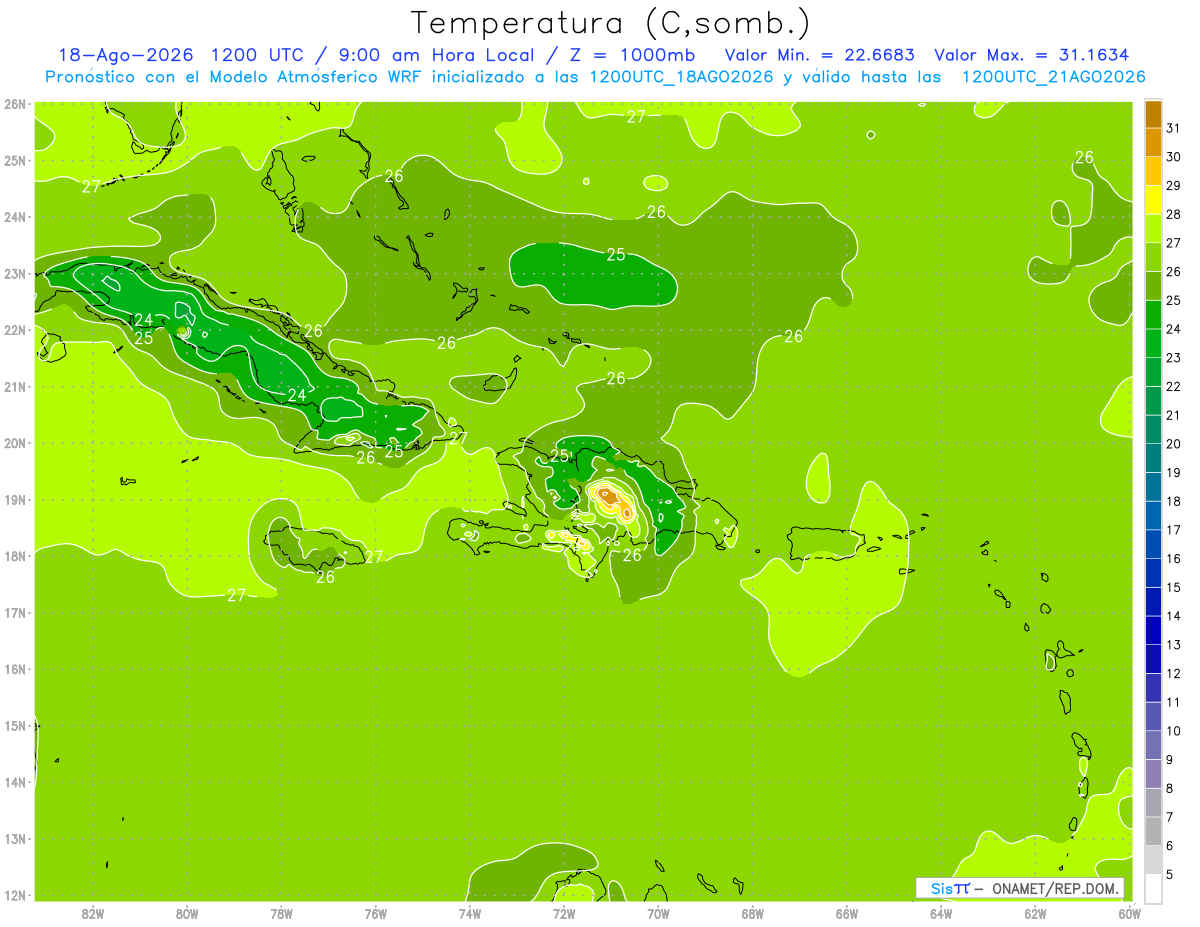Click the longitude axis label "82W"
This screenshot has height=927, width=1200.
click(x=92, y=913)
